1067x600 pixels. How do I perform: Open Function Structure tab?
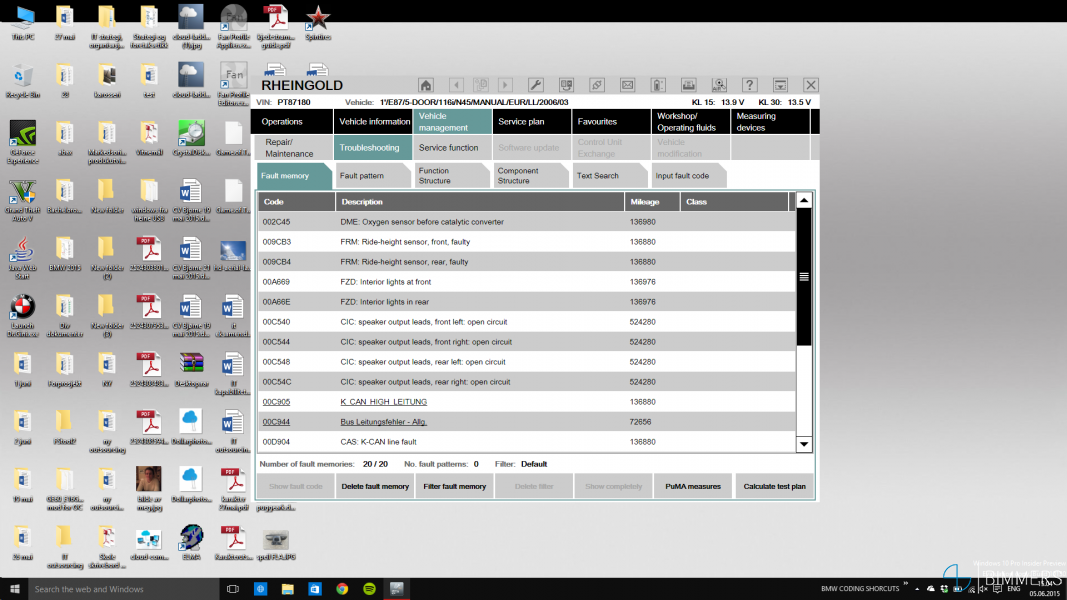coord(452,176)
